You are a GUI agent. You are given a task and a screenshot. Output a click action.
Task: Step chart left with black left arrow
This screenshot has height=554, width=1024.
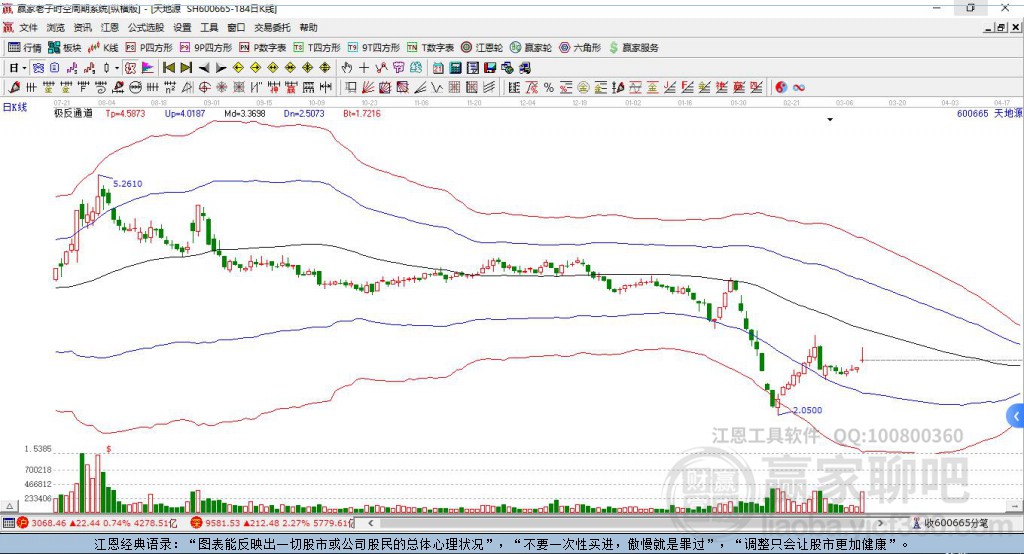coord(204,68)
